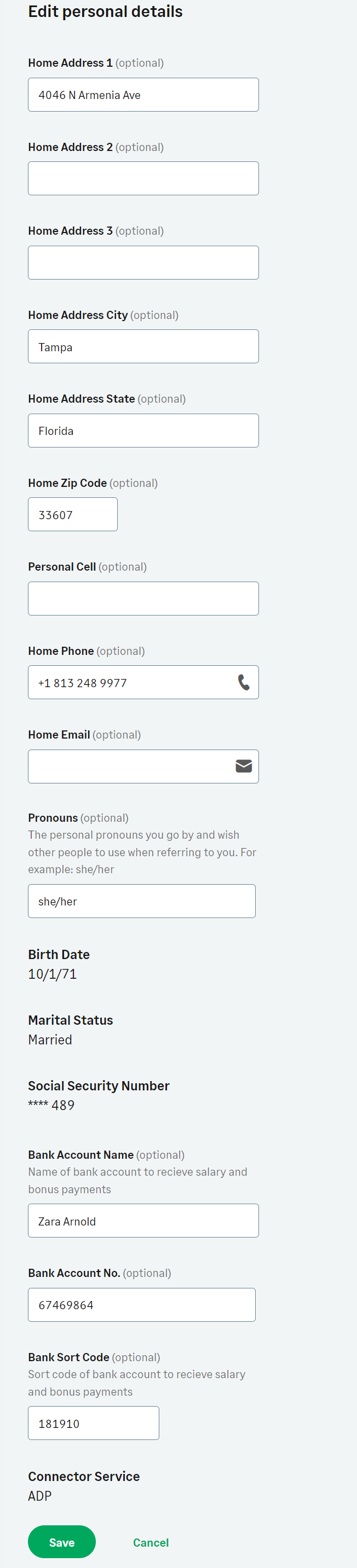This screenshot has width=357, height=1568.
Task: Edit the Home Address State field with Florida
Action: (143, 431)
